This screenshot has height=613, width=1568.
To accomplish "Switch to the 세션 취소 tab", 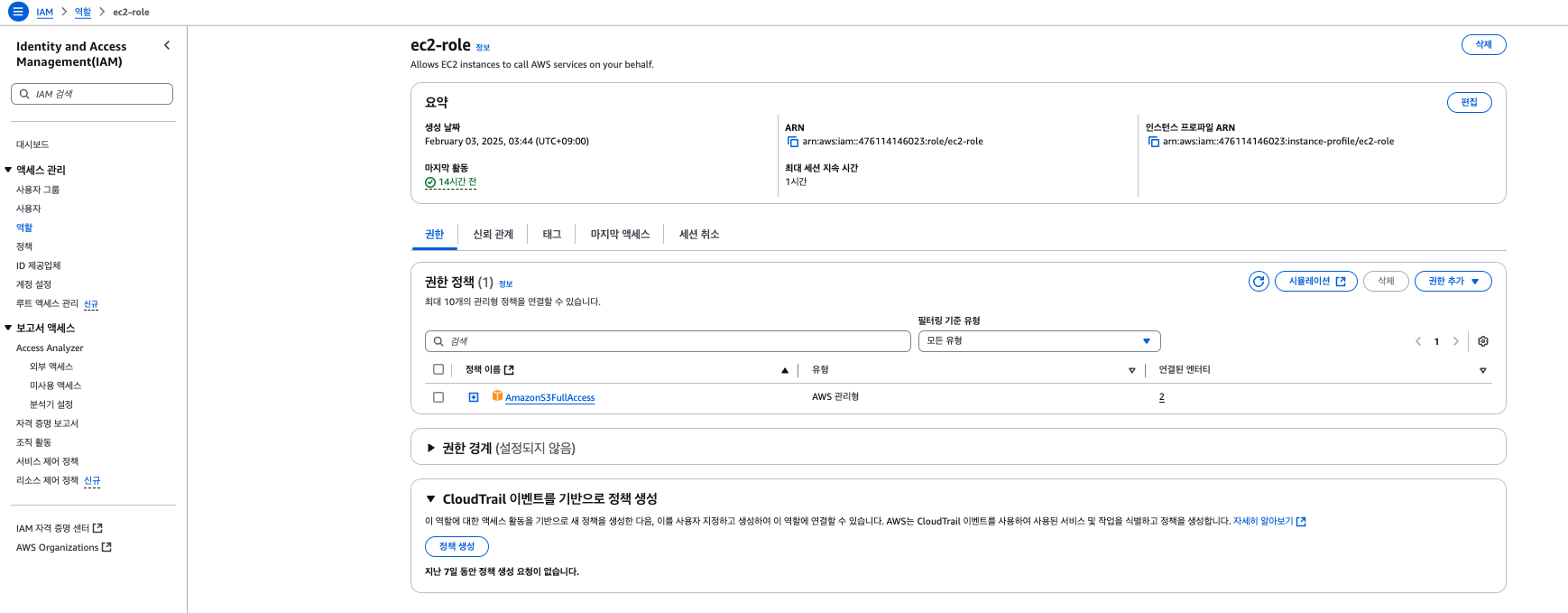I will [x=699, y=235].
